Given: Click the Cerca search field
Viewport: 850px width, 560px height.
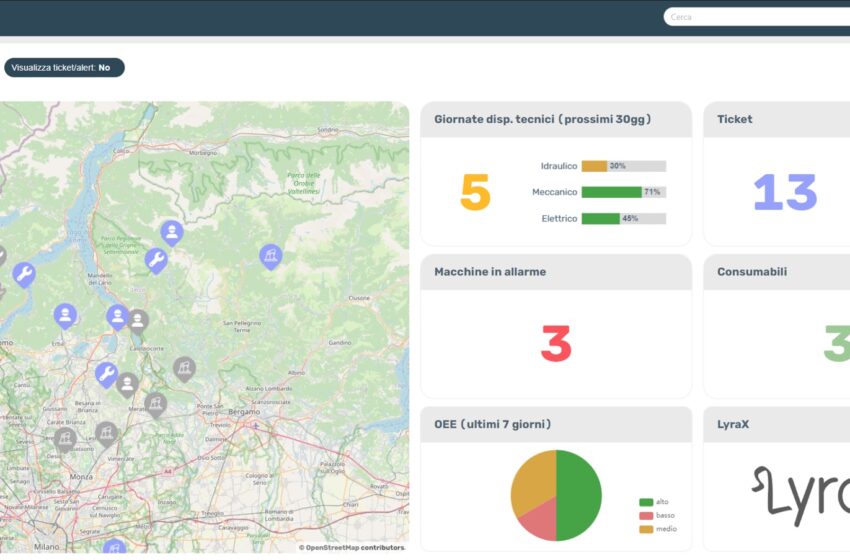Looking at the screenshot, I should (756, 17).
